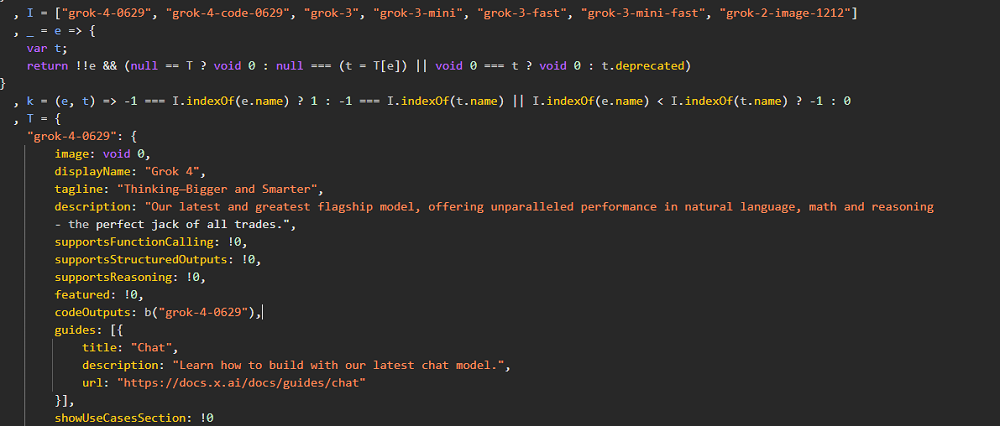Click the supportsStructuredOutputs property name
Viewport: 1000px width, 426px height.
click(143, 259)
